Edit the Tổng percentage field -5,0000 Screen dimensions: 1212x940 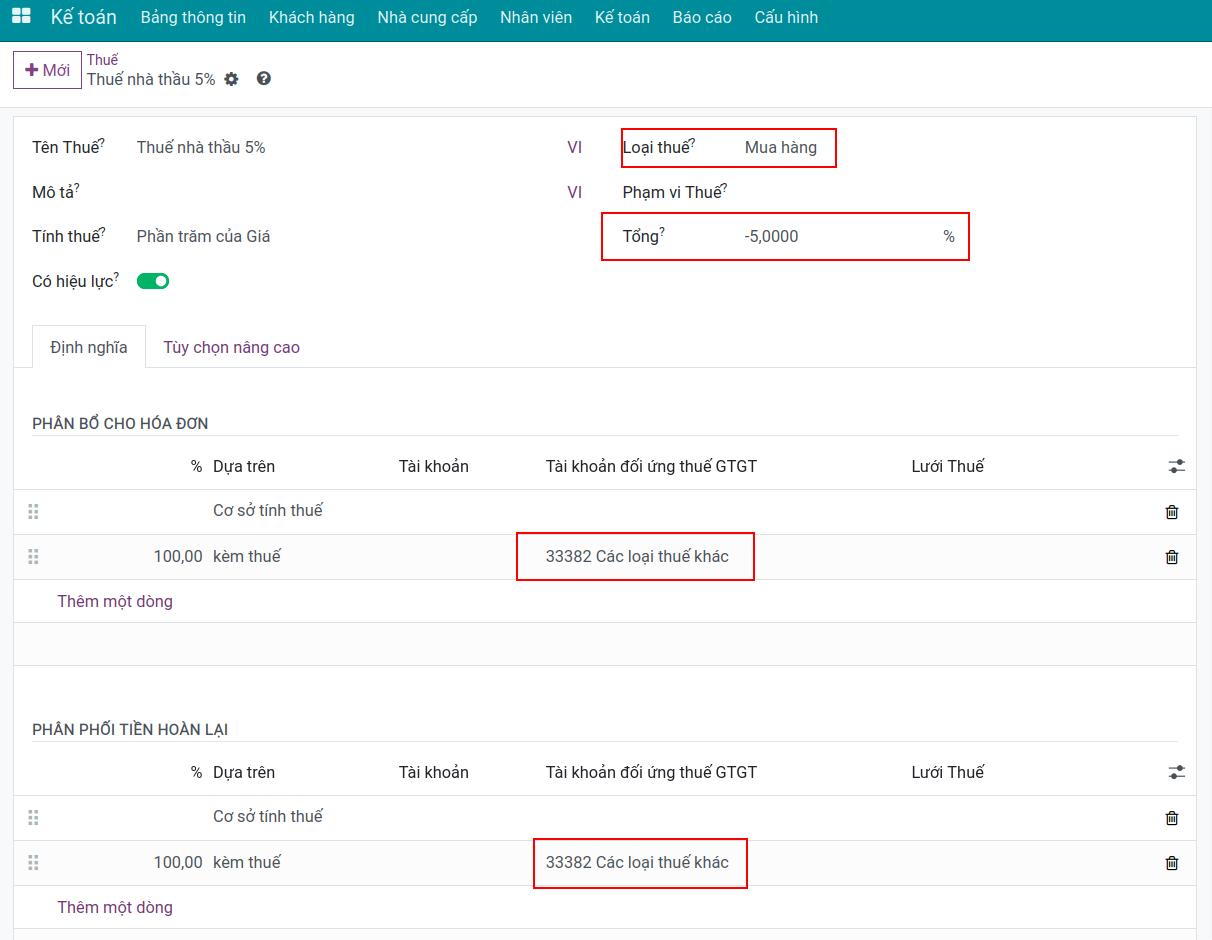840,237
